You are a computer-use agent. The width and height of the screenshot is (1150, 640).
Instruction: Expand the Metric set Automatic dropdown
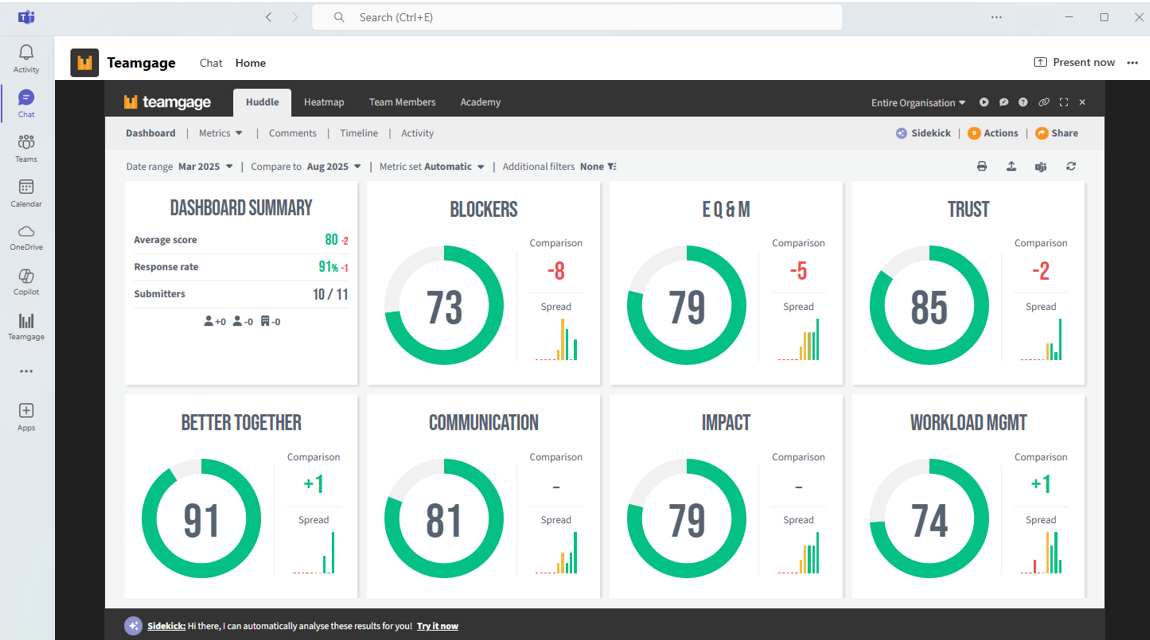click(454, 167)
